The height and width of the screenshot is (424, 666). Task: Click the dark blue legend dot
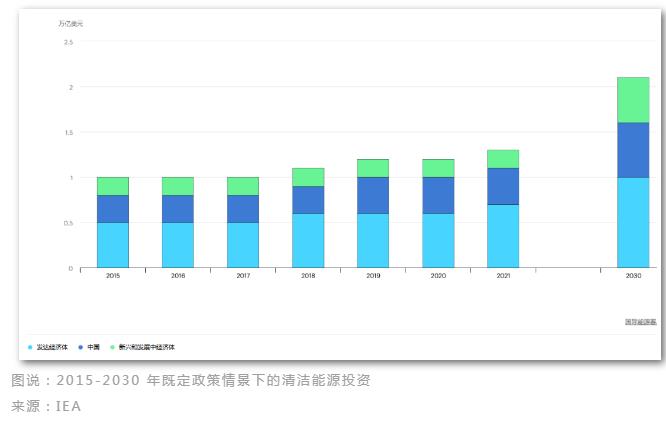click(x=79, y=347)
